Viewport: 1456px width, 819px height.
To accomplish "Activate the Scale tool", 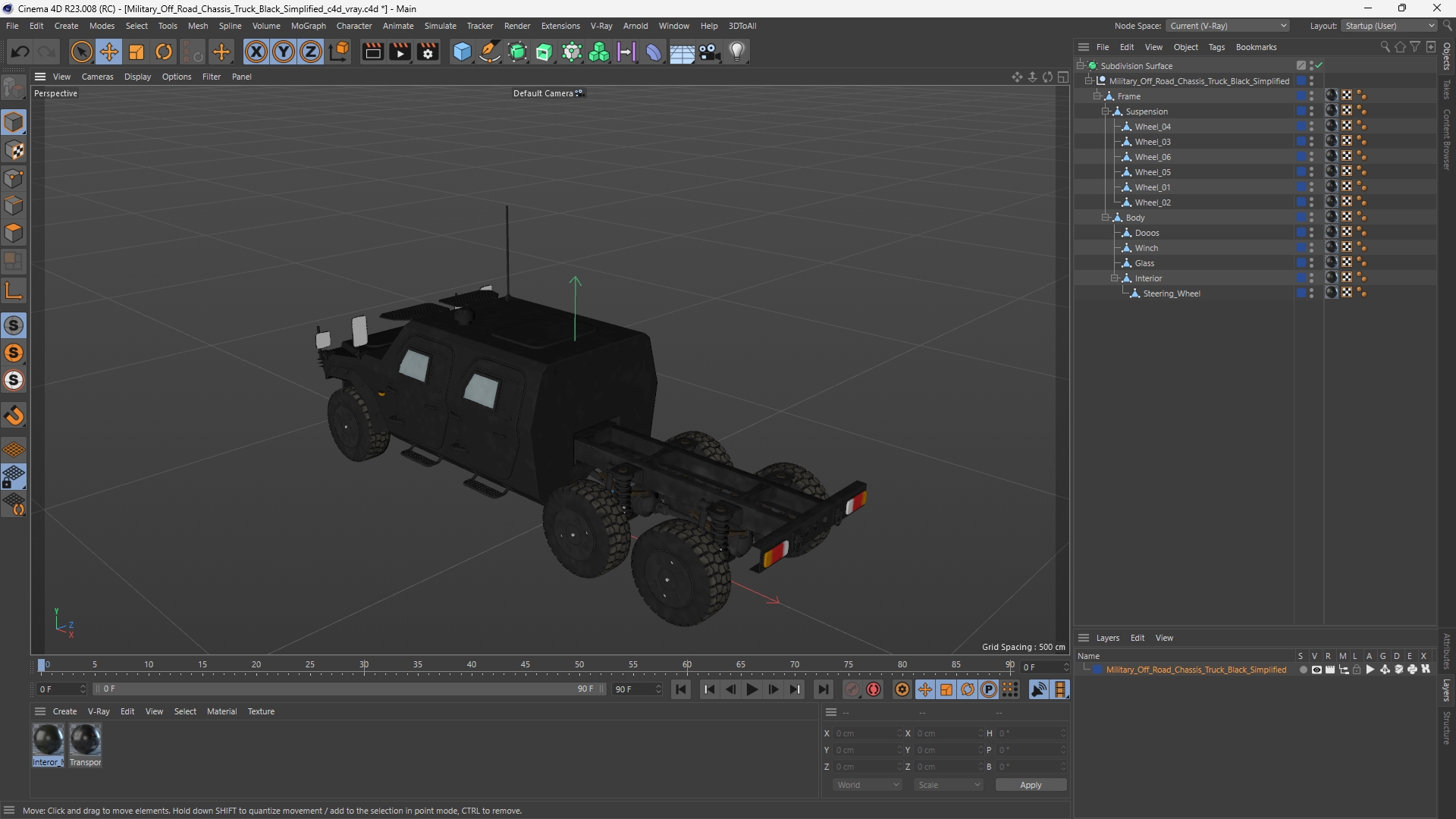I will [136, 52].
